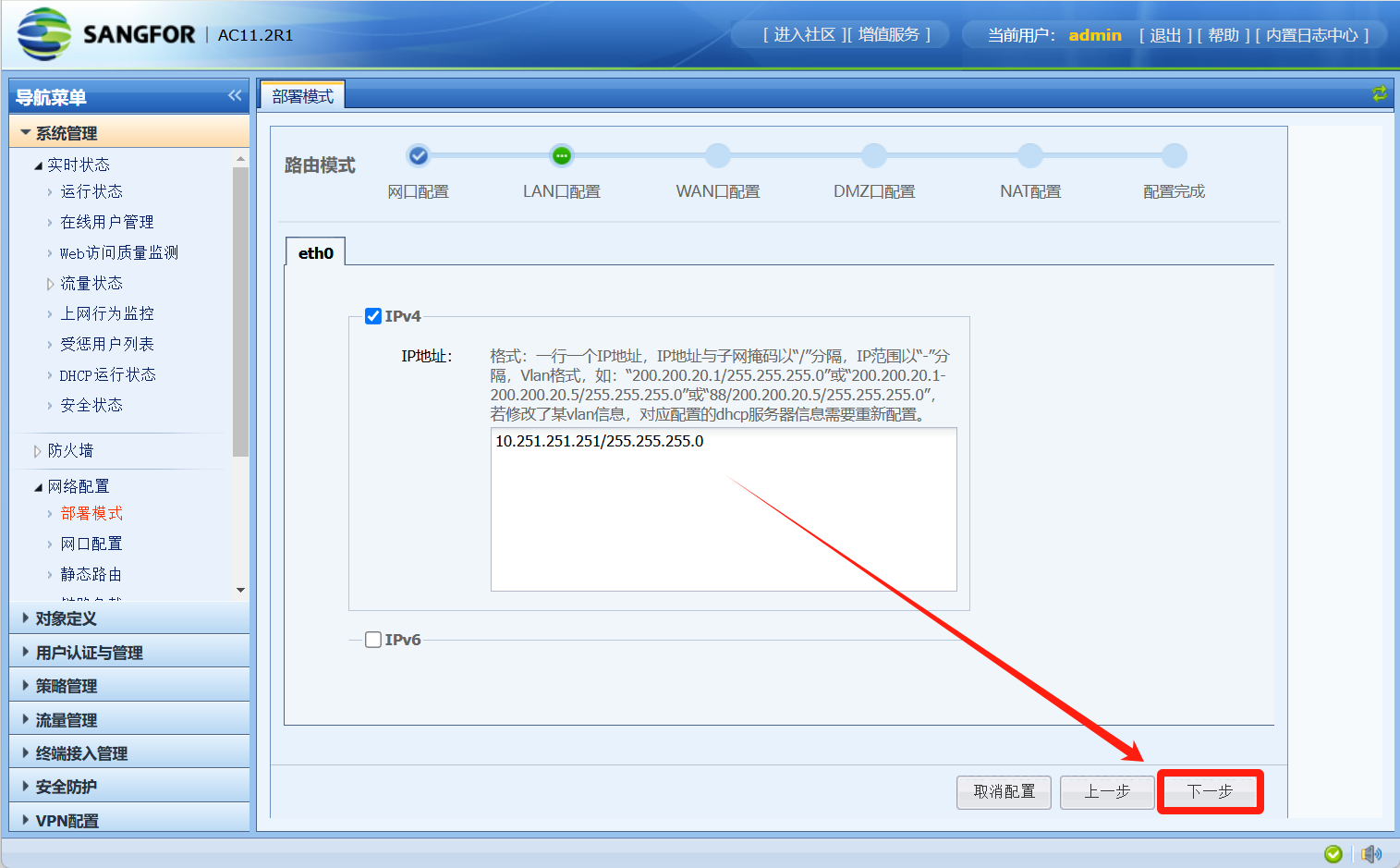Viewport: 1400px width, 868px height.
Task: Click the 取消配置 button
Action: tap(1004, 791)
